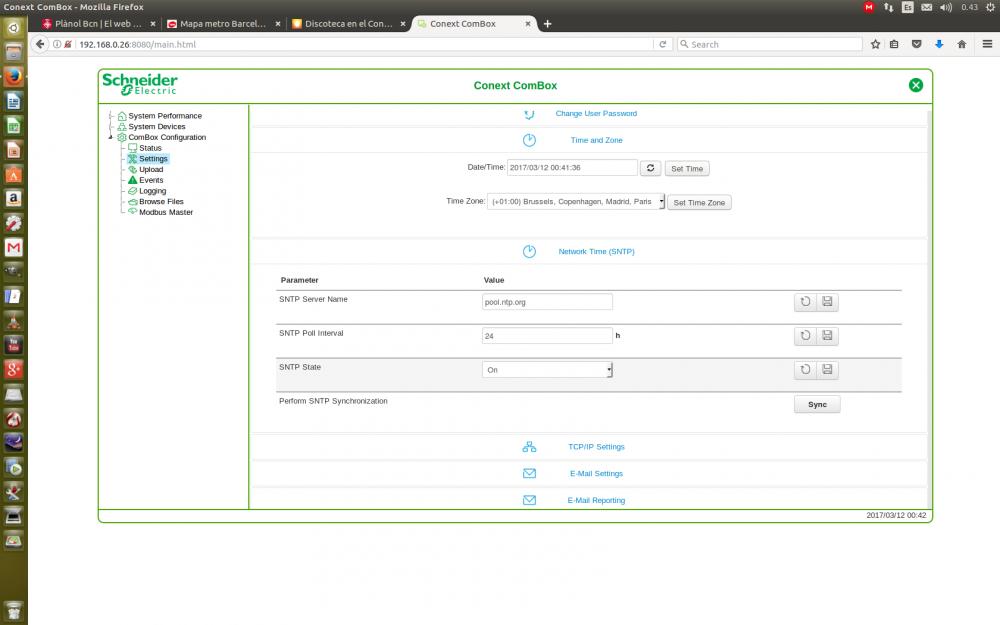Image resolution: width=1000 pixels, height=625 pixels.
Task: Switch to the Plànol Bcn tab
Action: [x=98, y=24]
